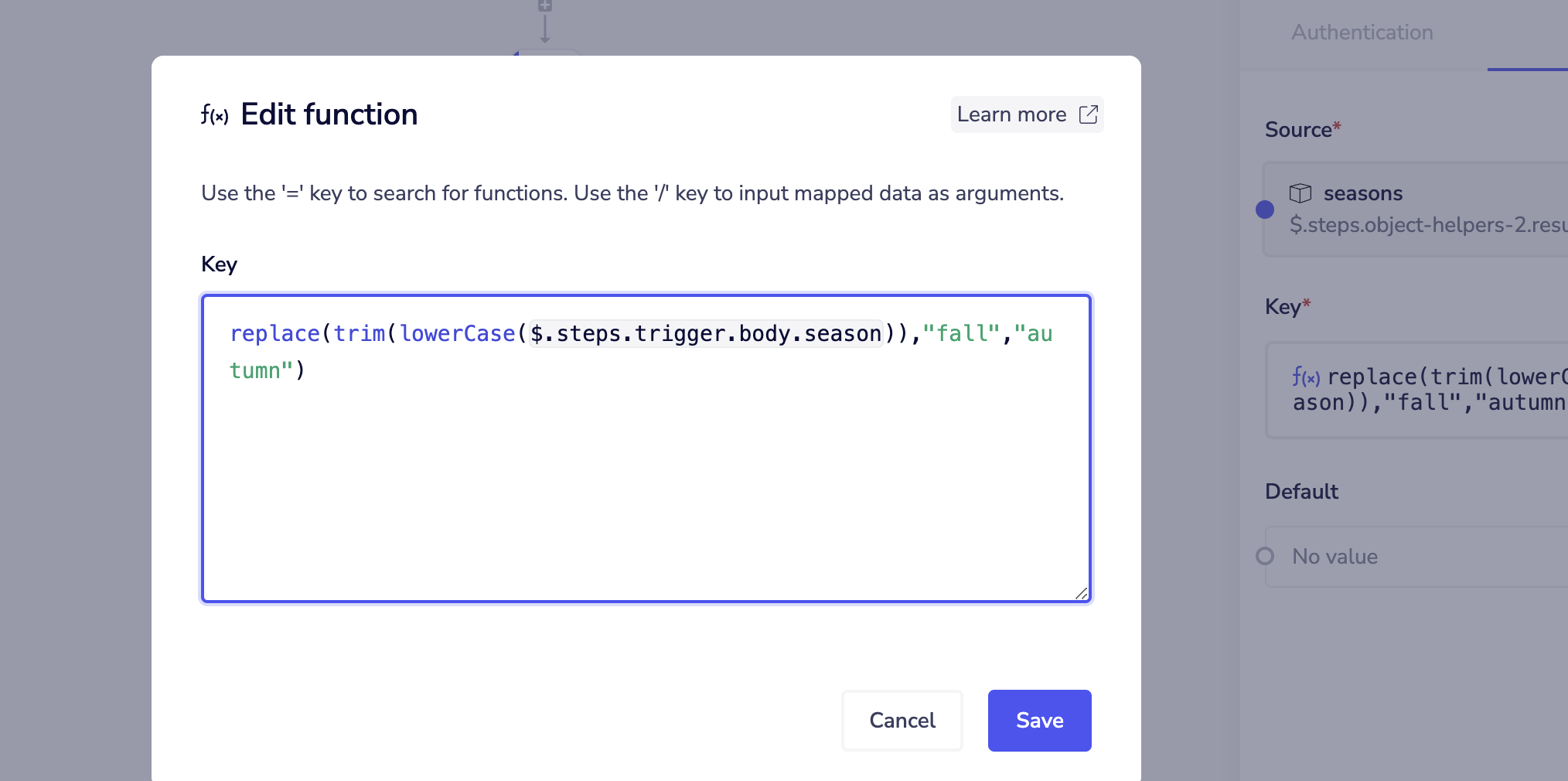This screenshot has height=781, width=1568.
Task: Click the downward arrow connector above the dialog
Action: pyautogui.click(x=545, y=29)
